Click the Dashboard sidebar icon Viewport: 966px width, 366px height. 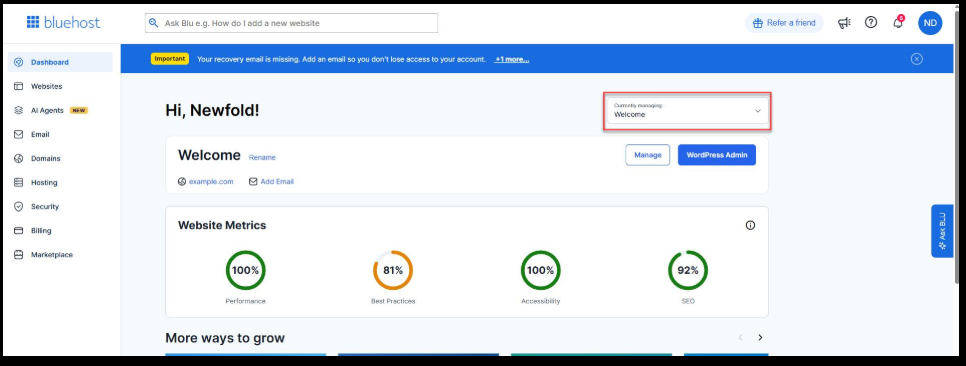[x=18, y=62]
